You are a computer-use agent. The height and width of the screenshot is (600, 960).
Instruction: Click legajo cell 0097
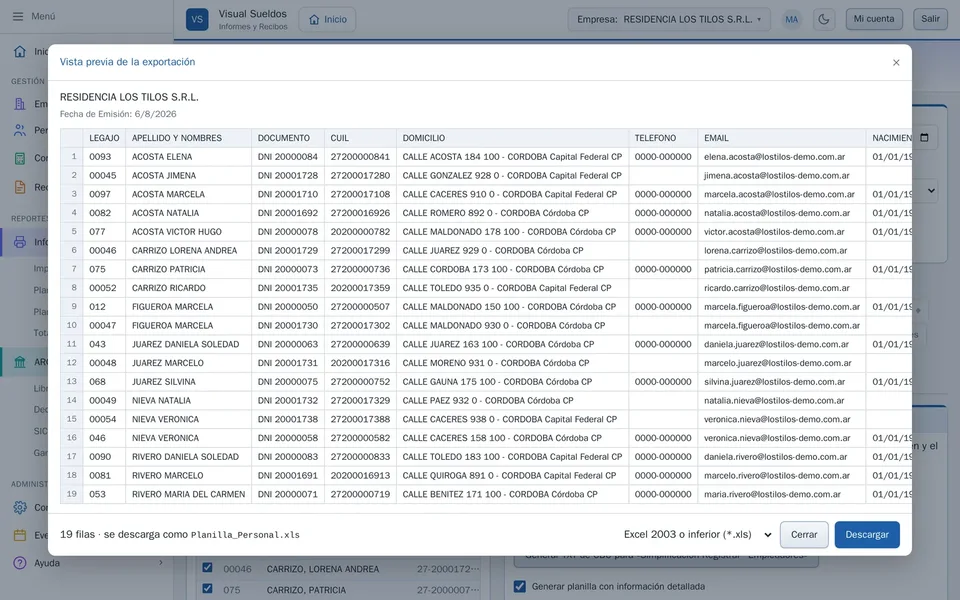click(x=104, y=194)
